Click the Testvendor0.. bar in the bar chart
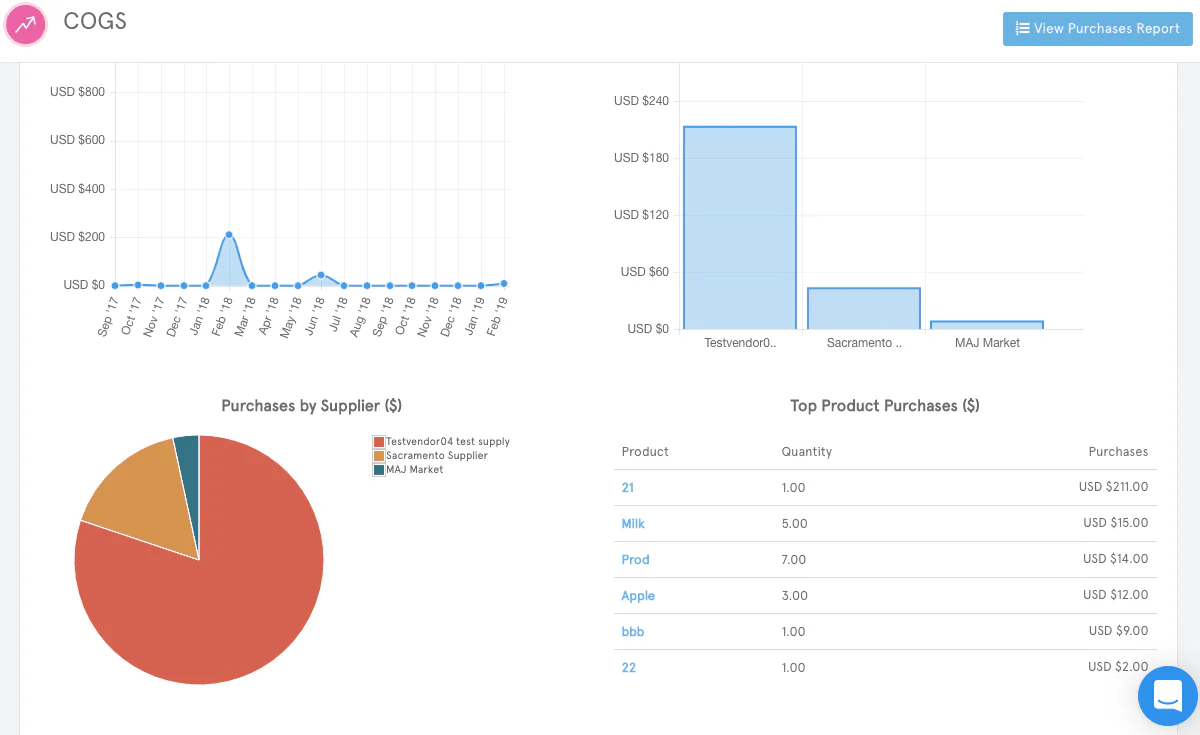This screenshot has width=1200, height=735. tap(740, 228)
